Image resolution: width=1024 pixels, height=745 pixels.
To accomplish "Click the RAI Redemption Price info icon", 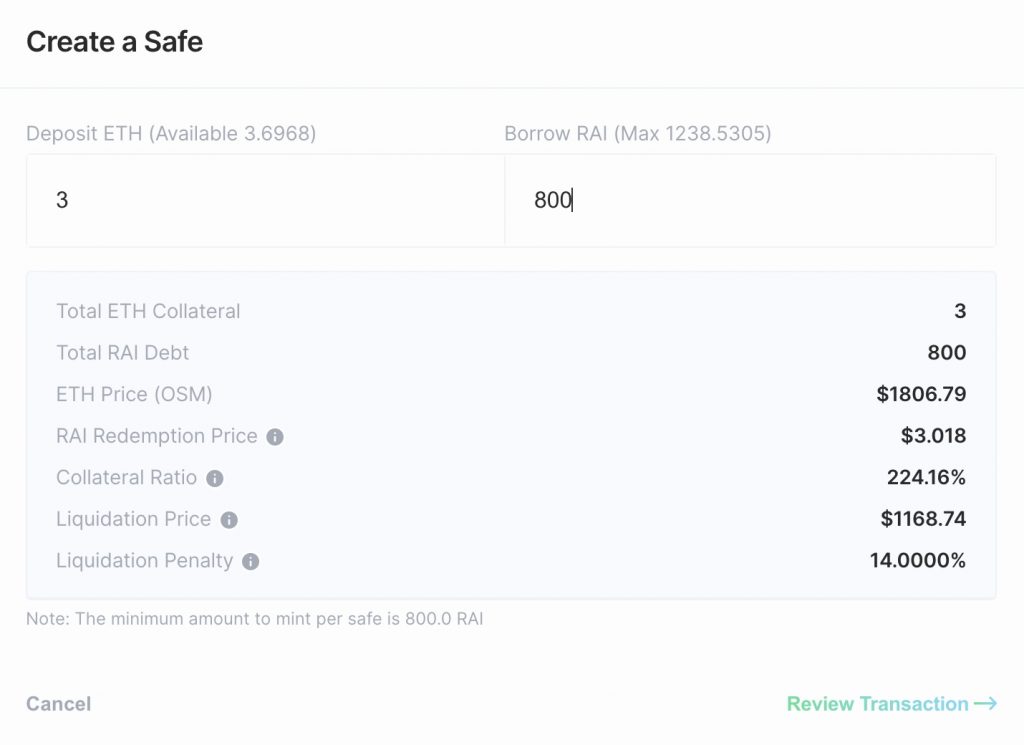I will tap(275, 437).
